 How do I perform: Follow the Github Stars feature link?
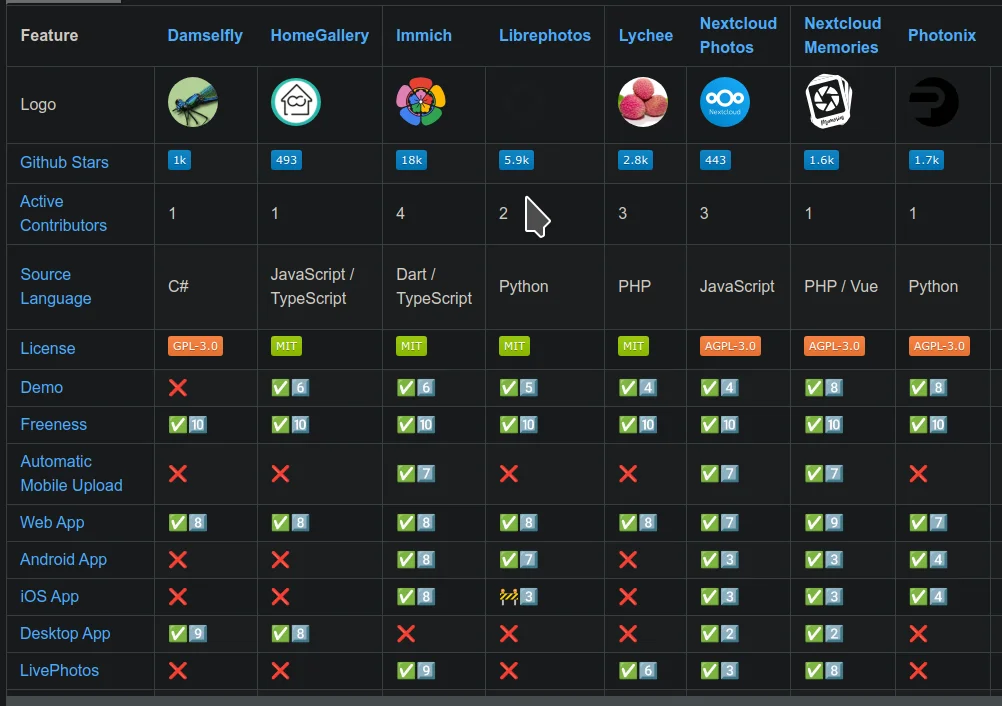[x=64, y=162]
